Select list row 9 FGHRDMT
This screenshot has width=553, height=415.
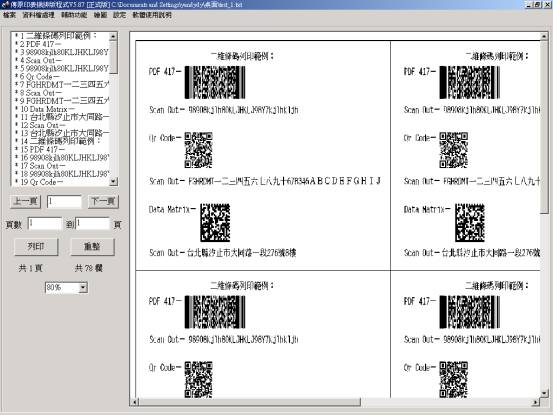pos(61,101)
